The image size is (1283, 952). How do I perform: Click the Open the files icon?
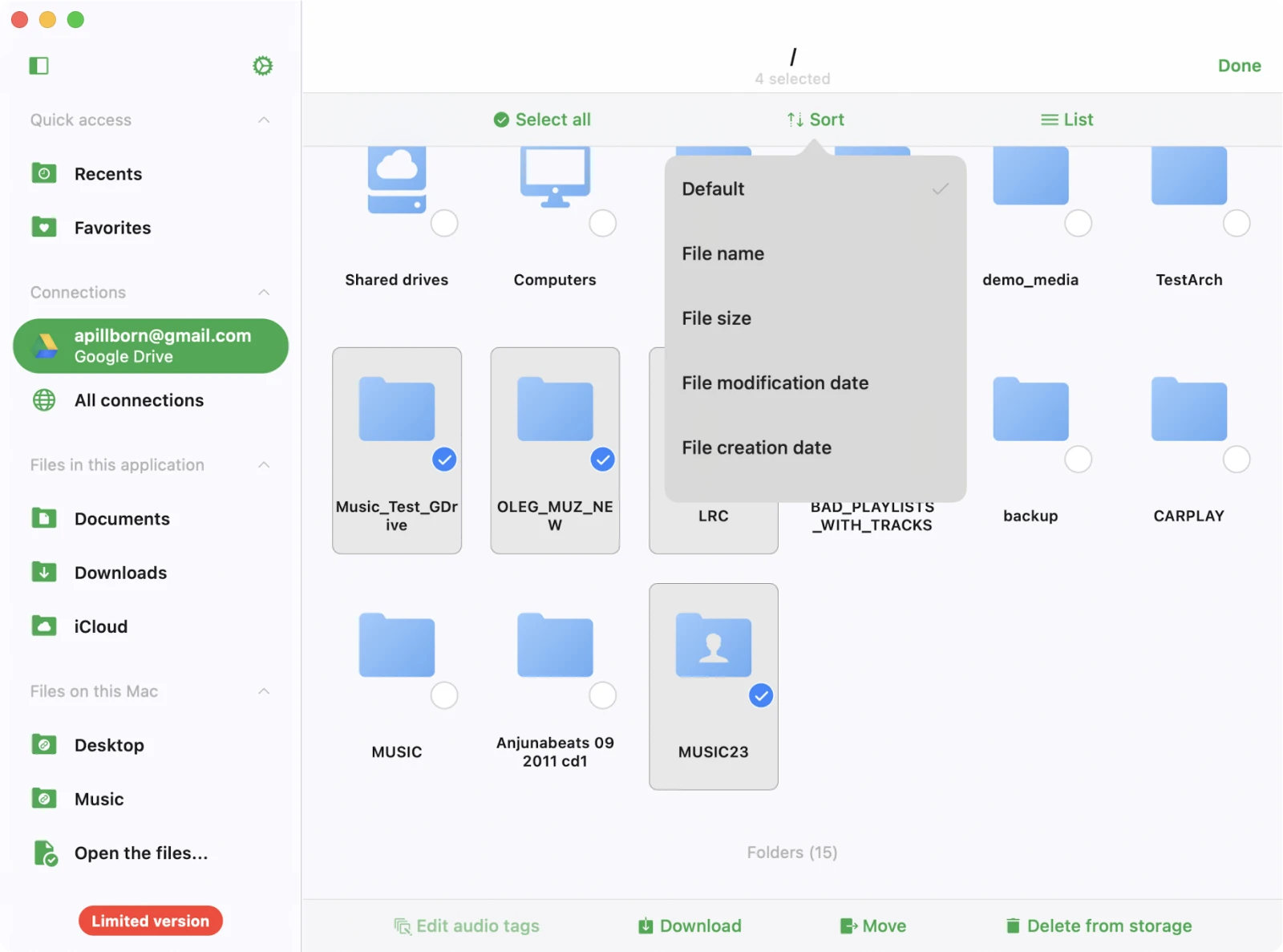pos(46,853)
